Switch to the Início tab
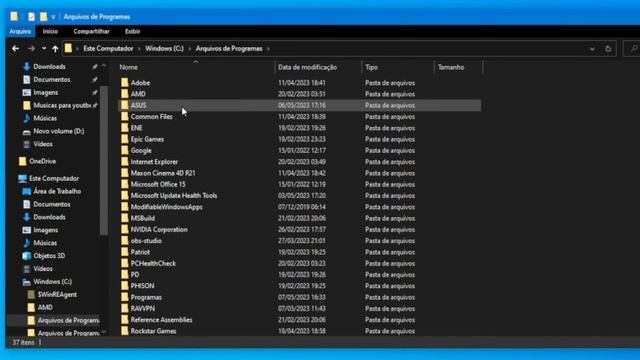Screen dimensions: 640x360 coord(50,31)
